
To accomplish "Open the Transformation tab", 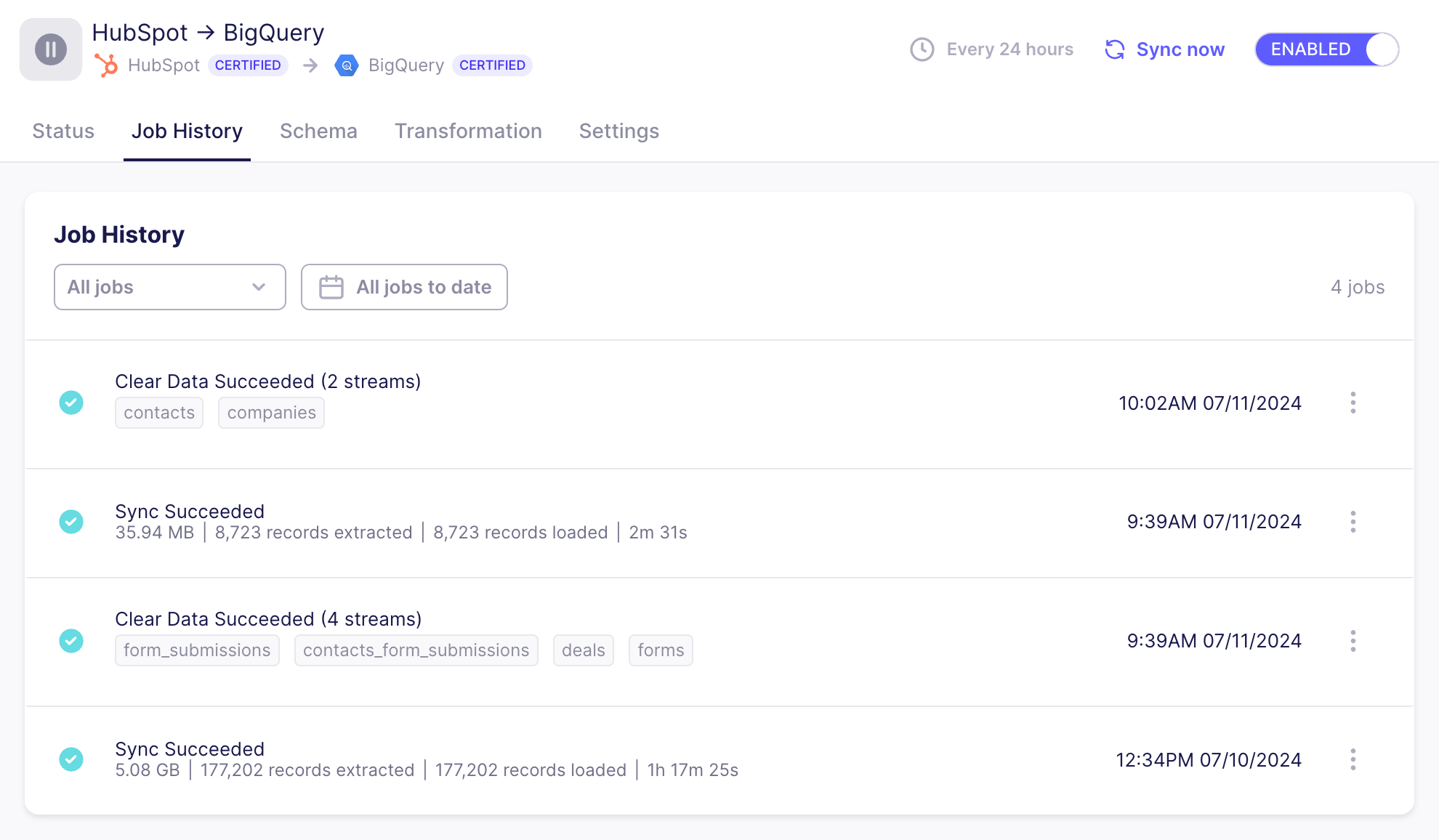I will pos(468,132).
